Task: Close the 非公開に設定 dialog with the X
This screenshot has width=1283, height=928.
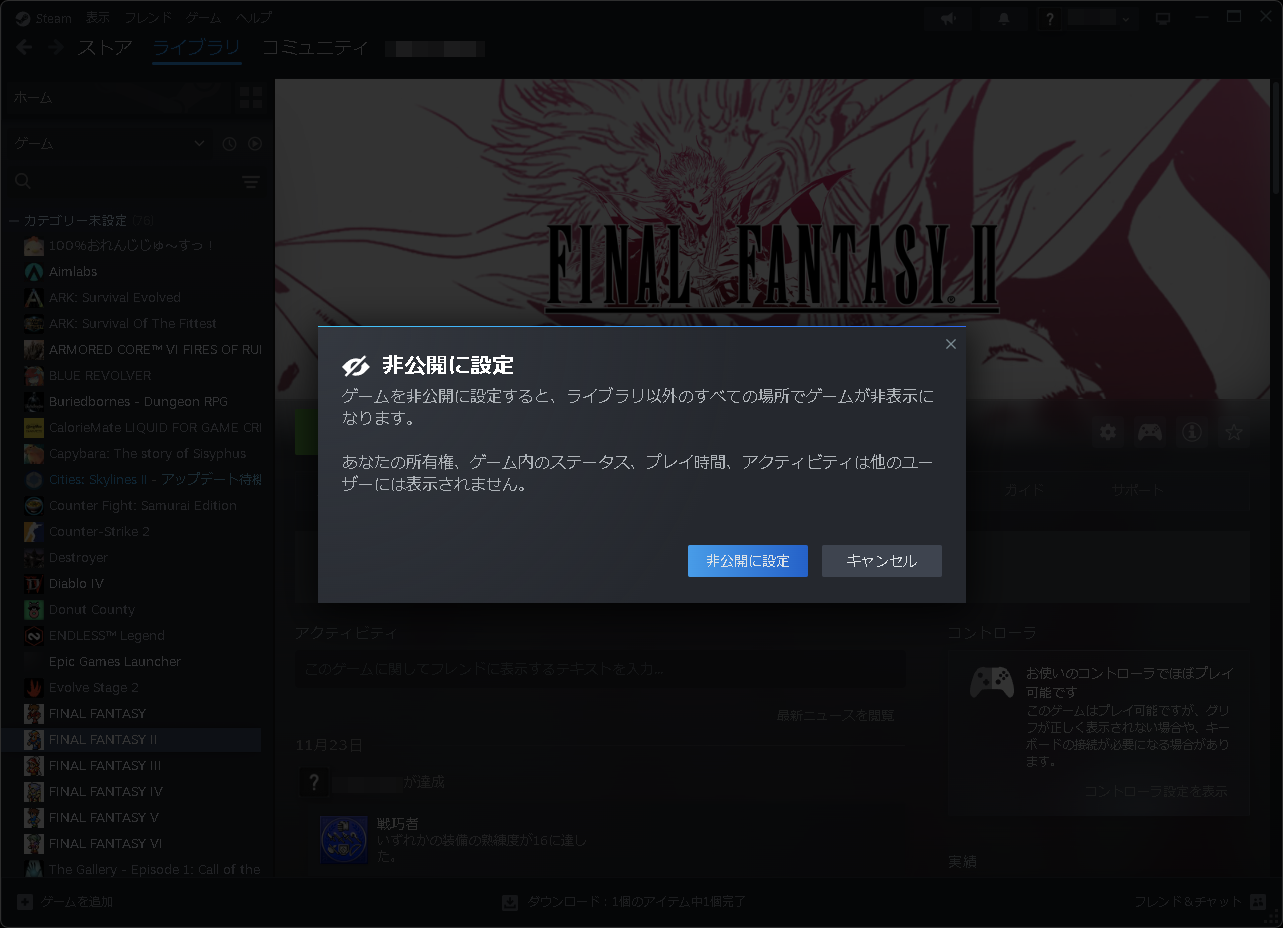Action: (x=950, y=344)
